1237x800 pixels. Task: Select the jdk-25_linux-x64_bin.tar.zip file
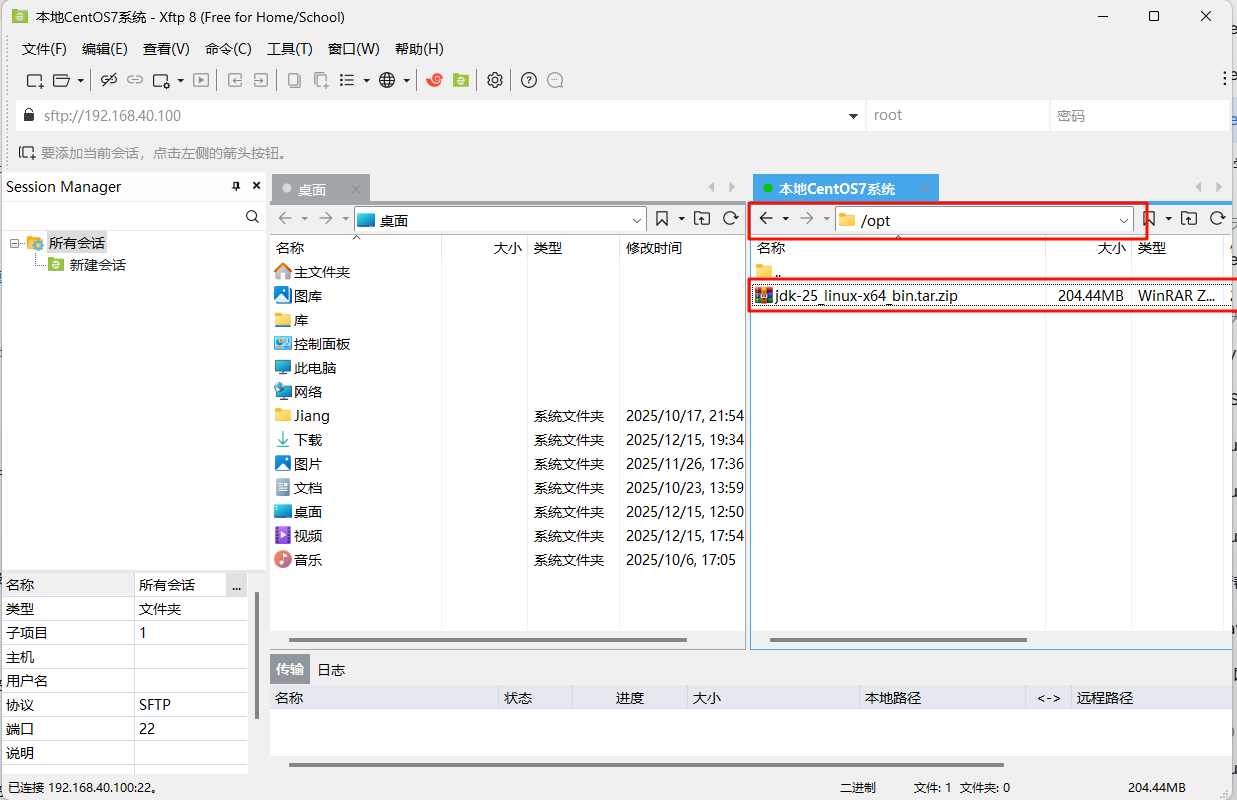click(866, 295)
